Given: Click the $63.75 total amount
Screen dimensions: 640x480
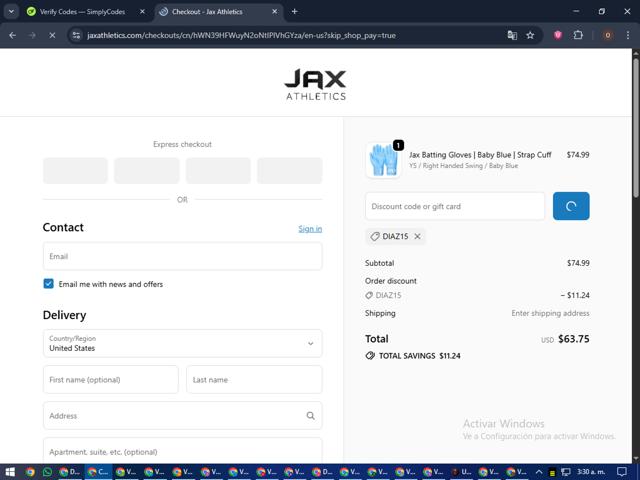Looking at the screenshot, I should pyautogui.click(x=573, y=339).
